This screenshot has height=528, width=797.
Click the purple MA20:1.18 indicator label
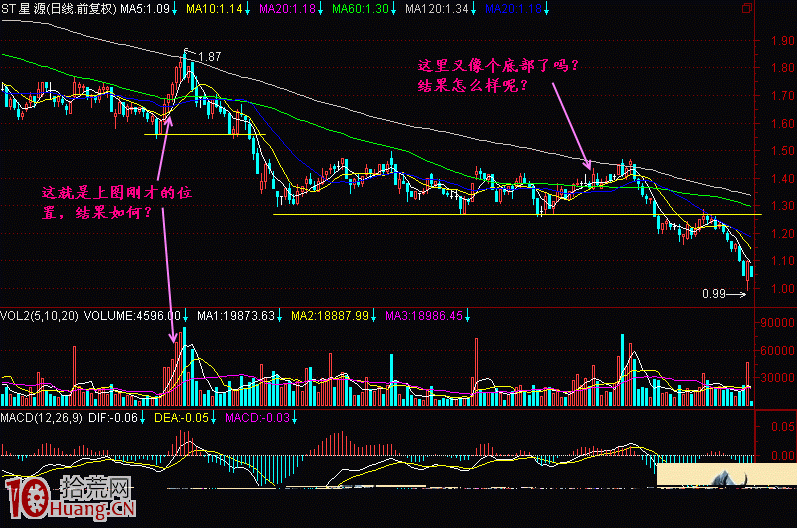[287, 9]
